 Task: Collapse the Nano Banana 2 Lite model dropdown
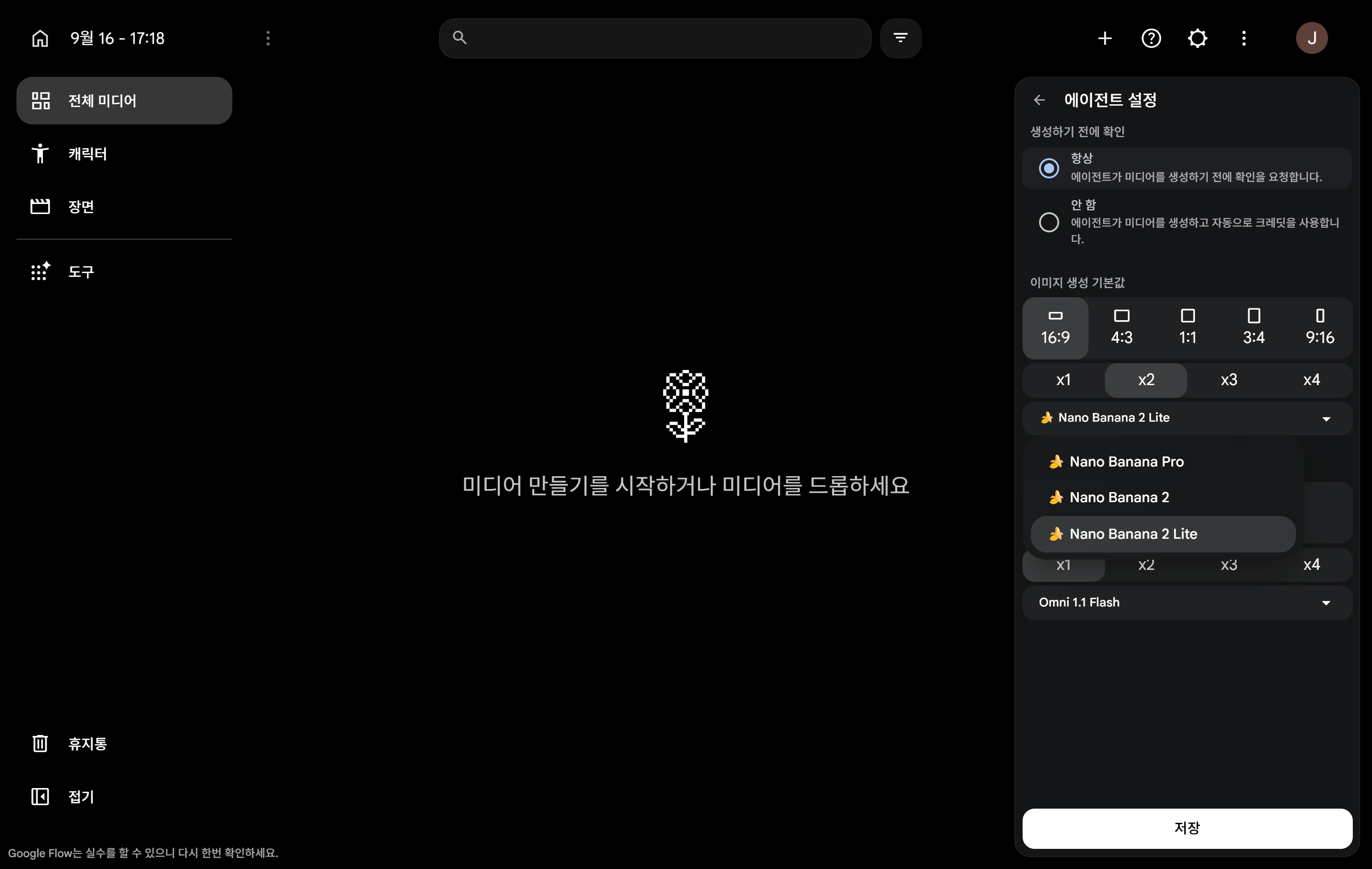point(1187,418)
